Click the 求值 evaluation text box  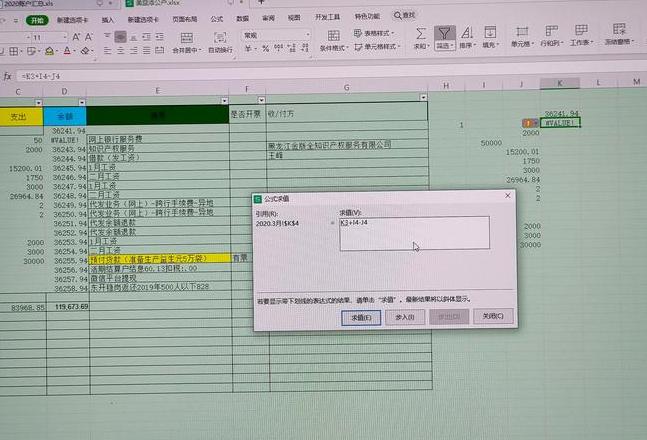pos(415,233)
